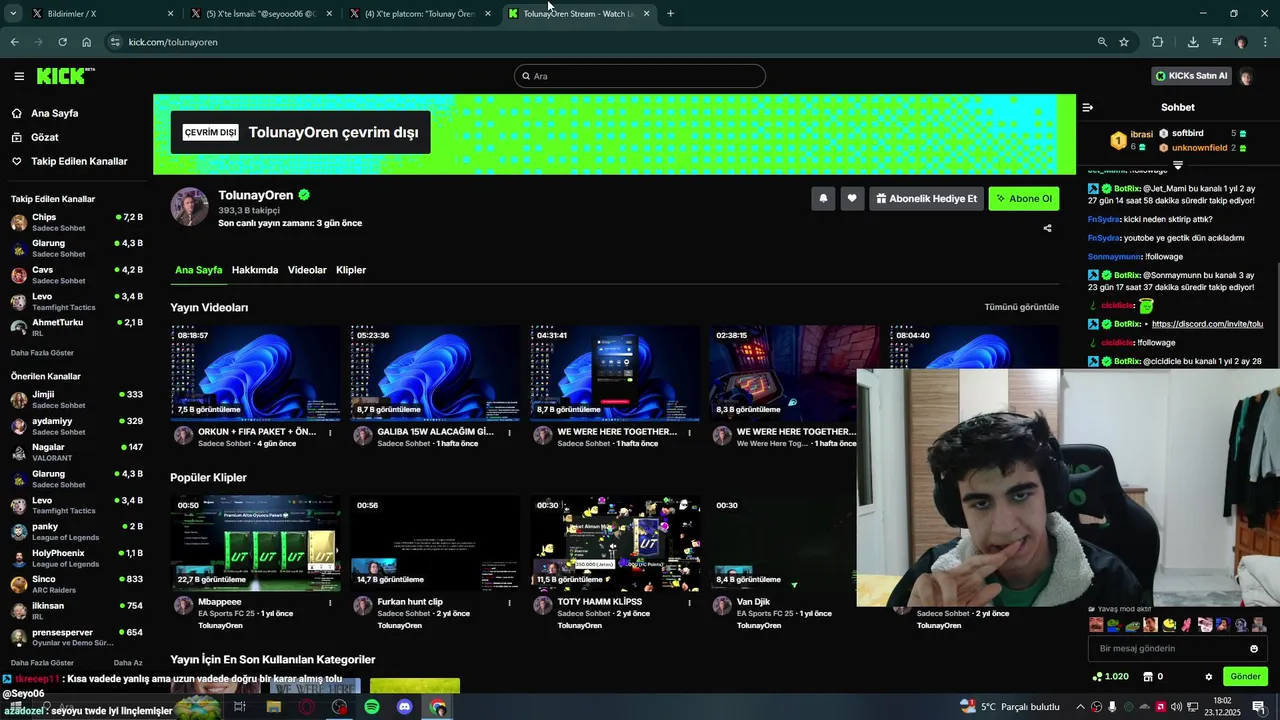Open the shop icon next to 0

(x=1147, y=677)
